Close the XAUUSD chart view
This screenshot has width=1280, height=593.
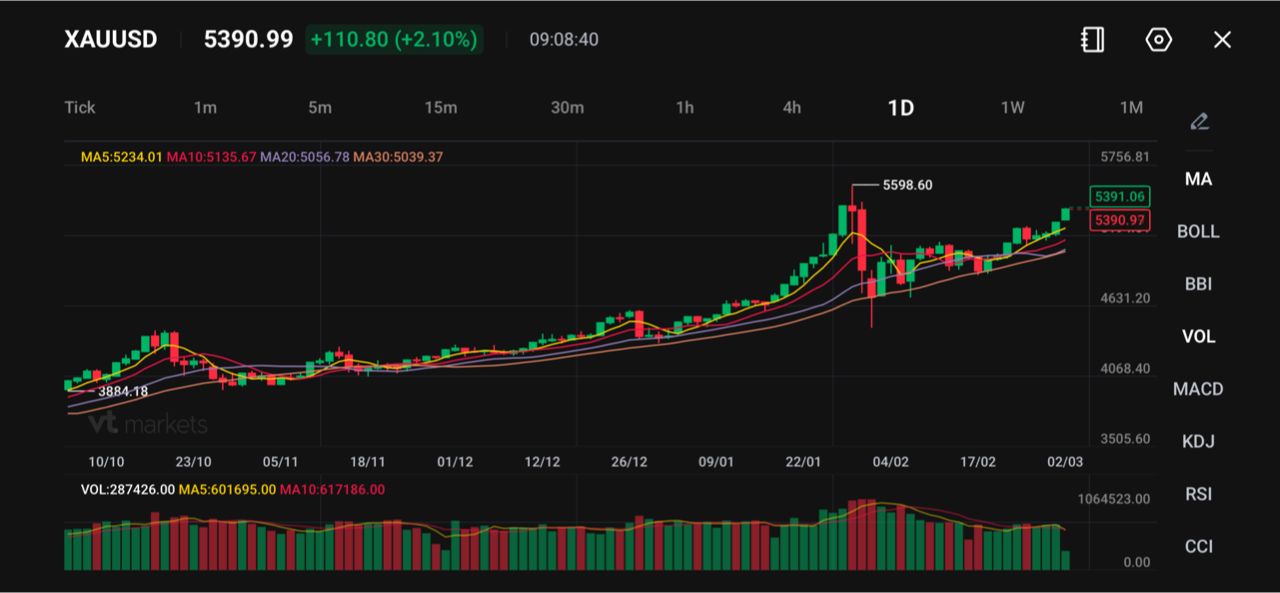tap(1222, 40)
